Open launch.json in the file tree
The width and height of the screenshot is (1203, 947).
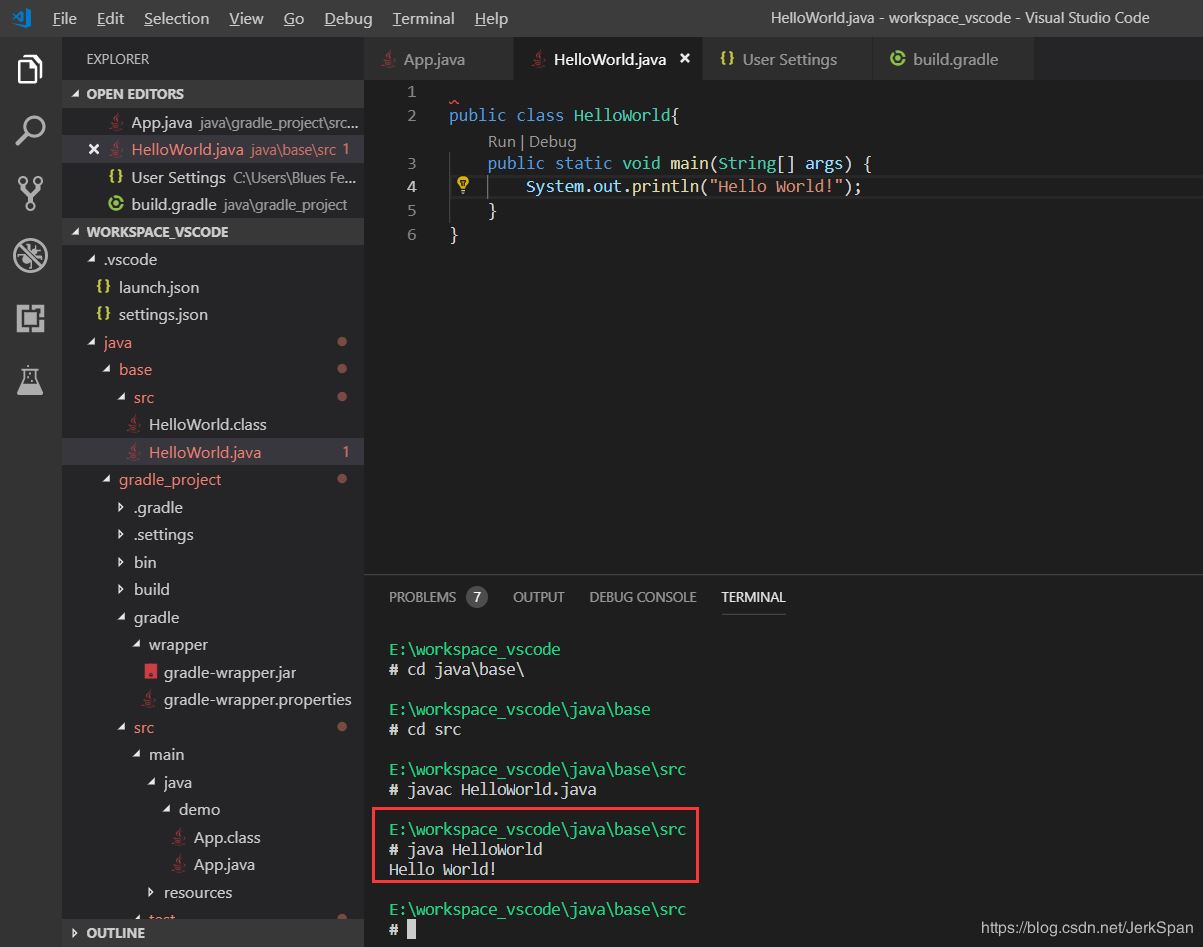(x=158, y=287)
